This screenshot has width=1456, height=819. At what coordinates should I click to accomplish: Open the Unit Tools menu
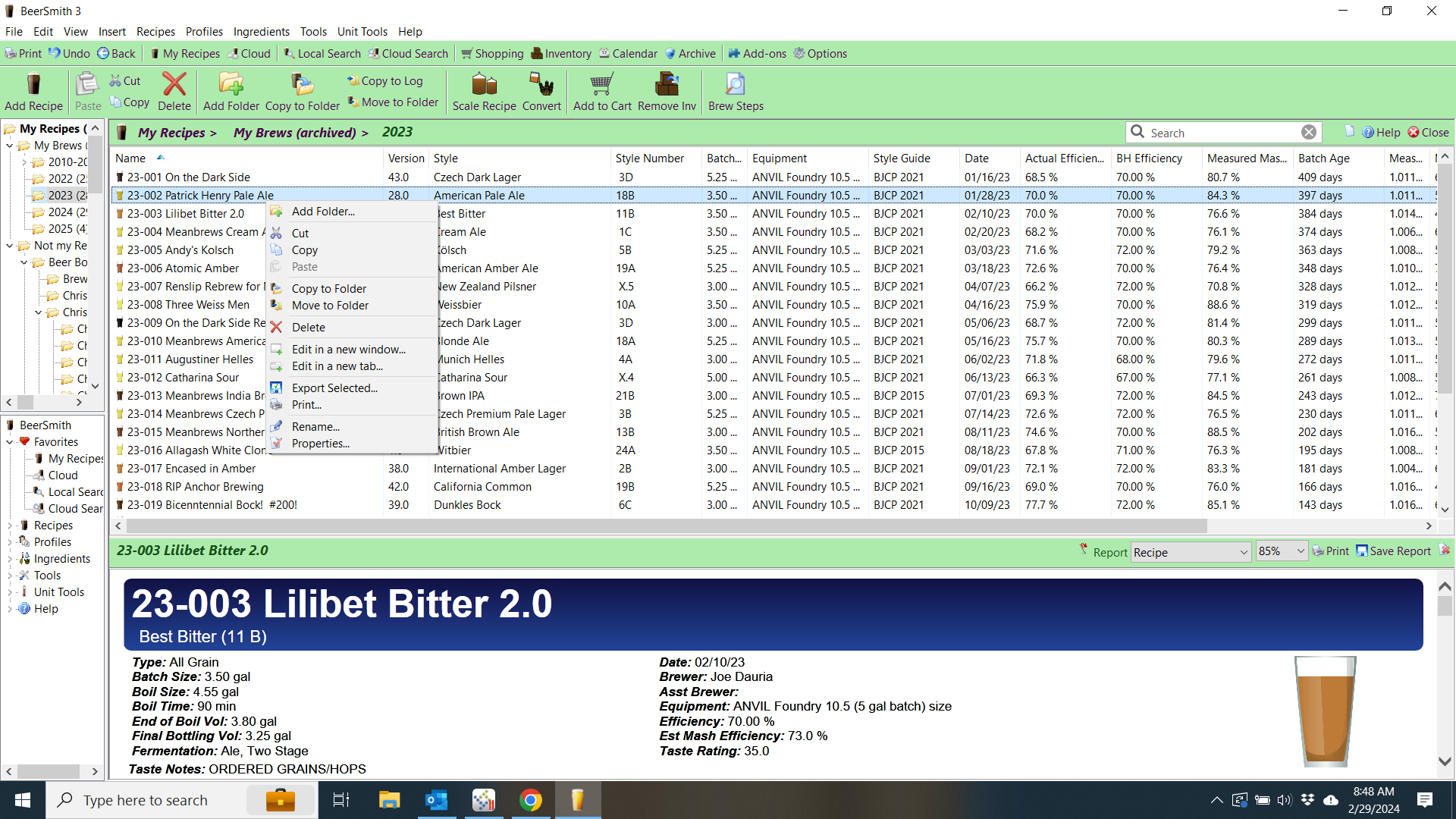click(362, 32)
